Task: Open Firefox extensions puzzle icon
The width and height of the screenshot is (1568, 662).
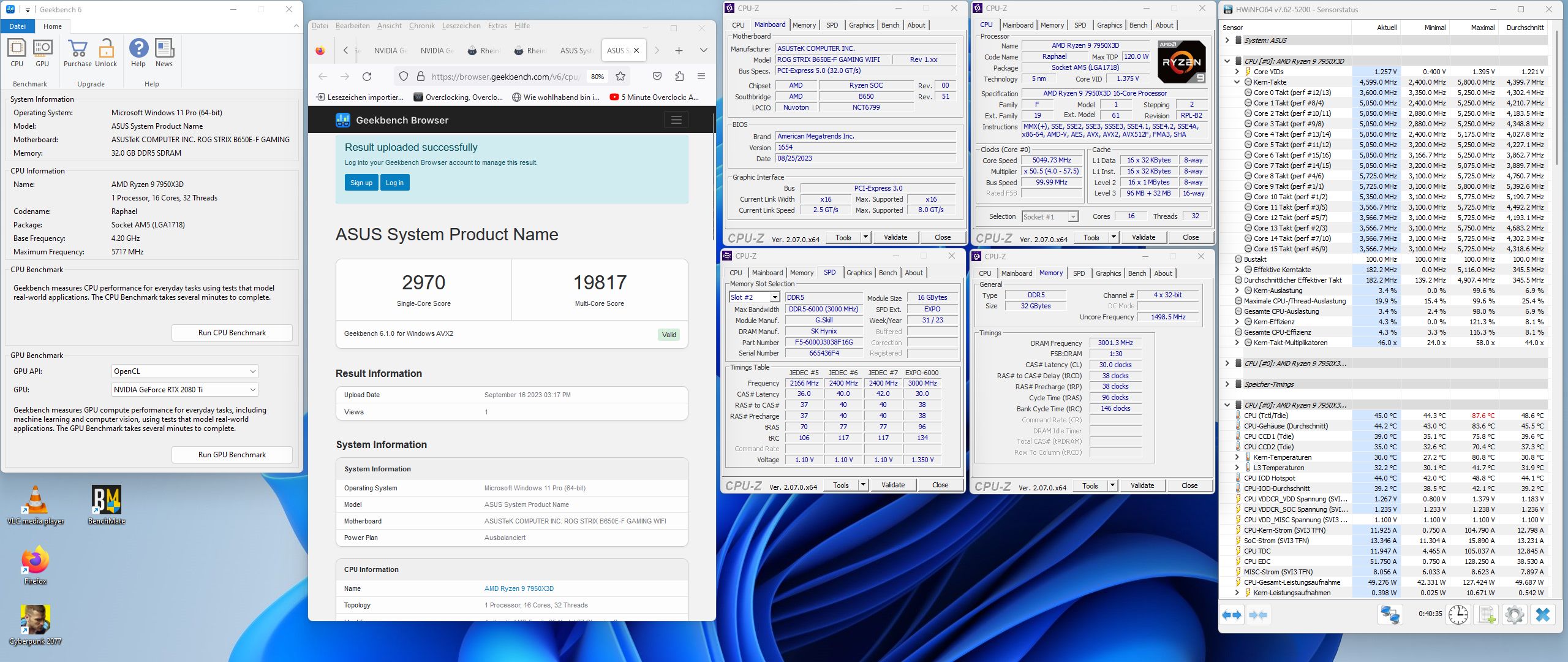Action: tap(679, 77)
